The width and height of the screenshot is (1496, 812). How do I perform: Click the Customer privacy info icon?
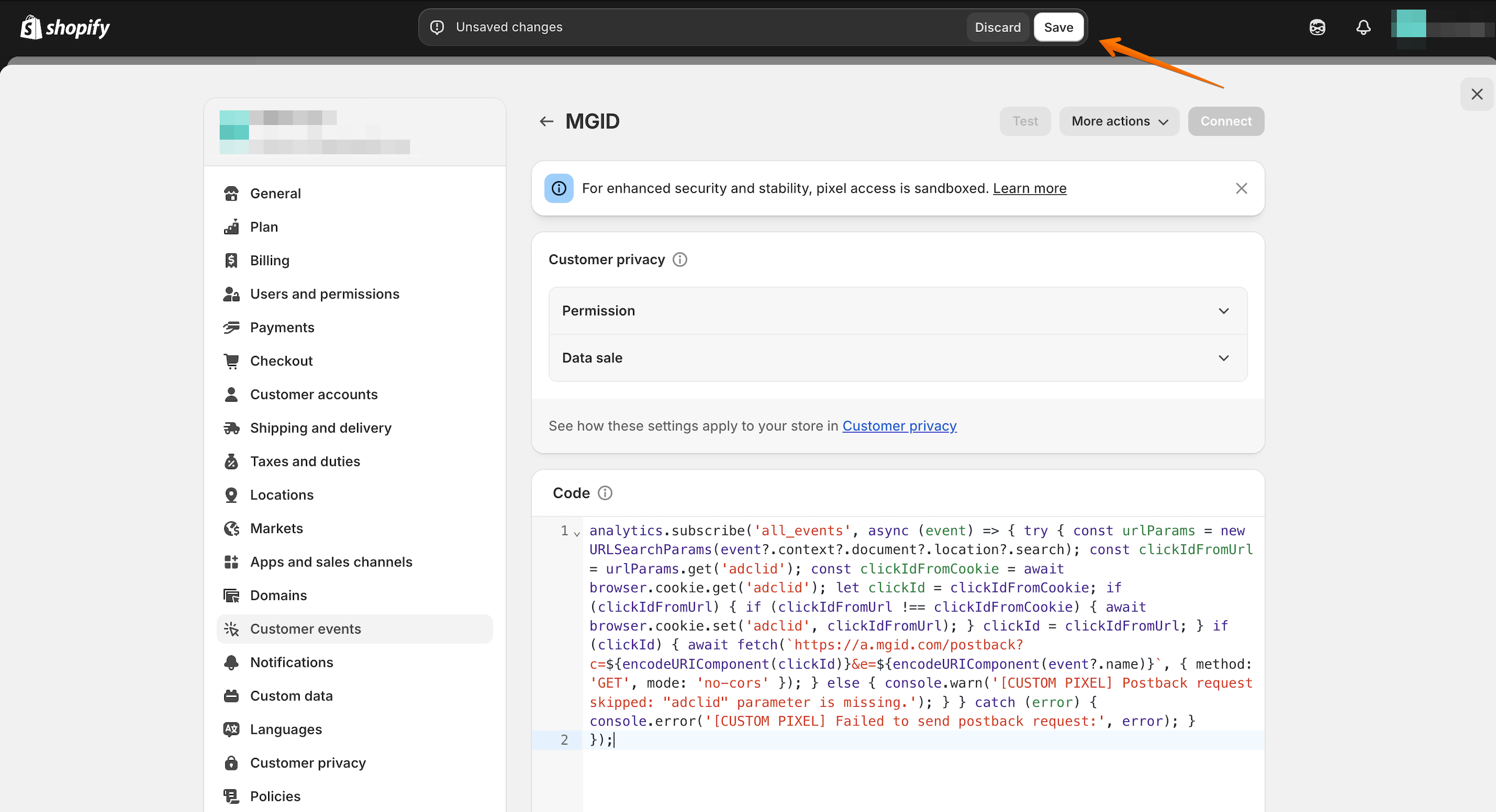tap(679, 260)
